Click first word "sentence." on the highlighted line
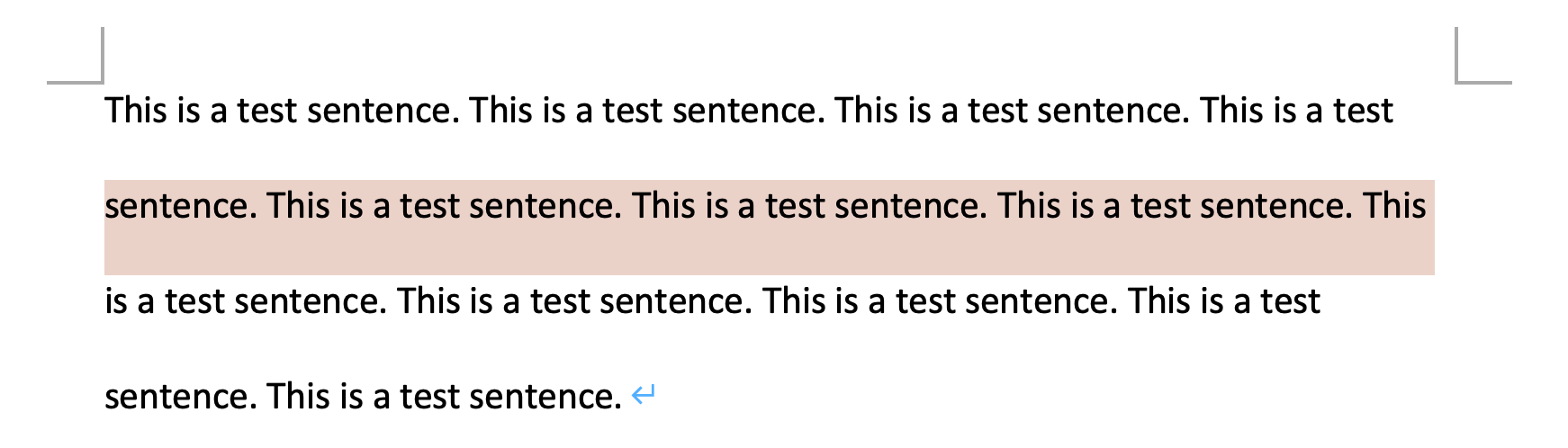This screenshot has height=448, width=1568. 181,206
